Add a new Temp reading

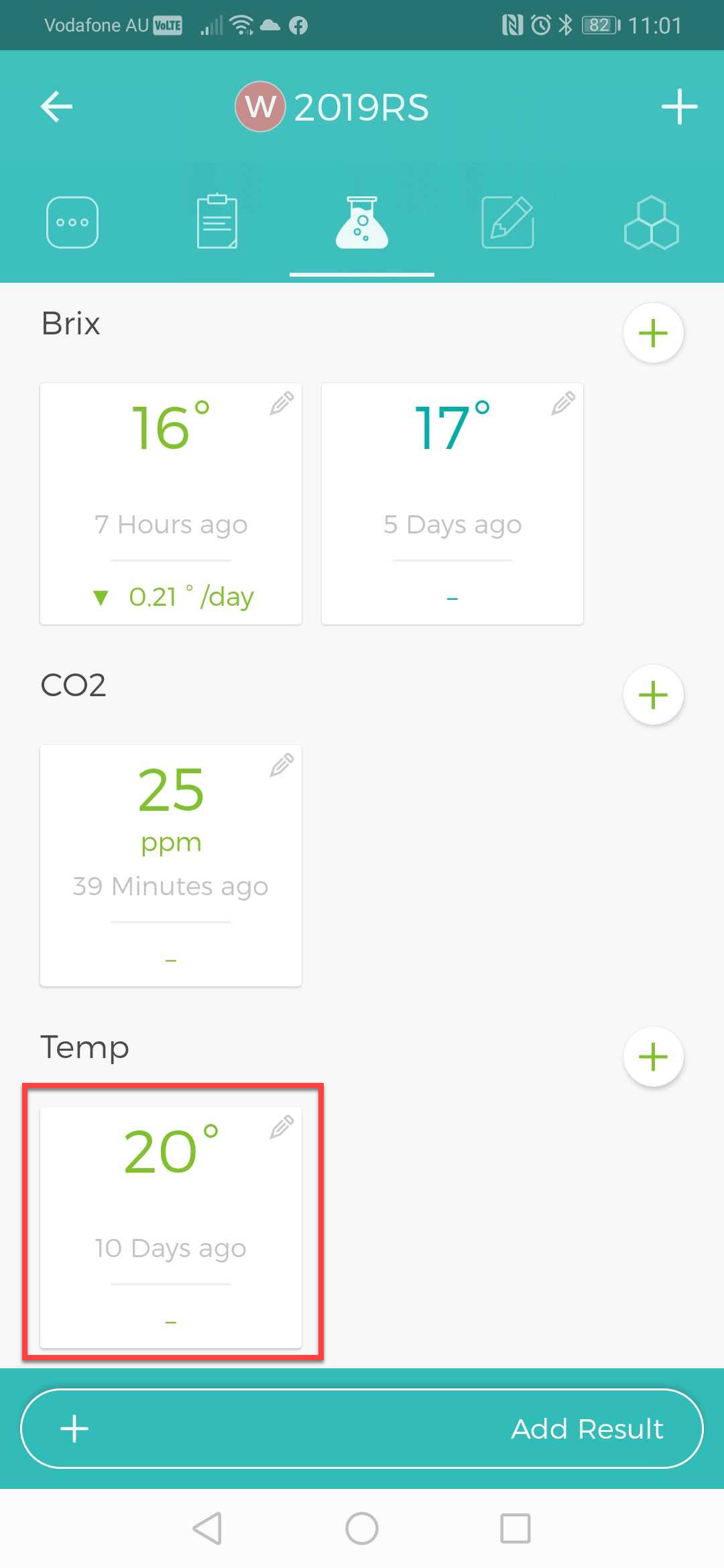point(654,1057)
